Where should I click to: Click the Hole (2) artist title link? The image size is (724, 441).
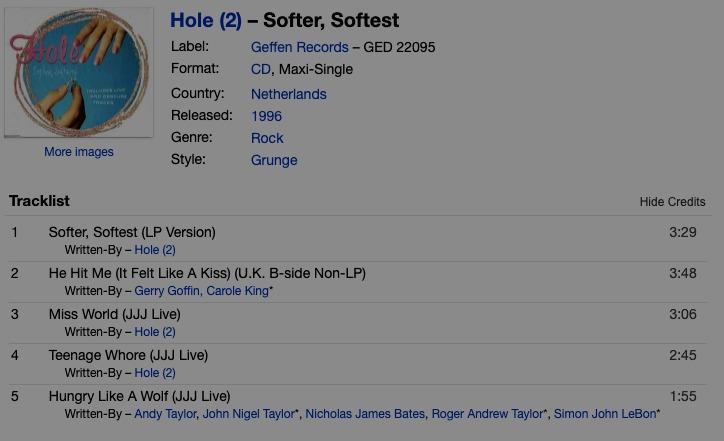click(205, 21)
